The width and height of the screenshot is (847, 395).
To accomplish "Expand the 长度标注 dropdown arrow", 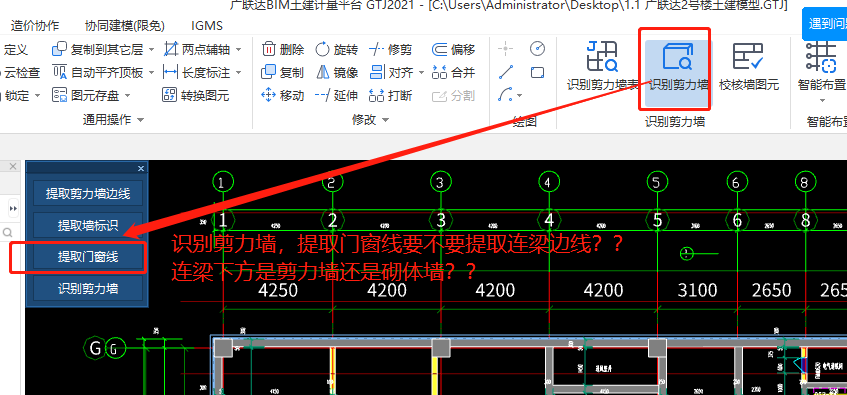I will (238, 73).
